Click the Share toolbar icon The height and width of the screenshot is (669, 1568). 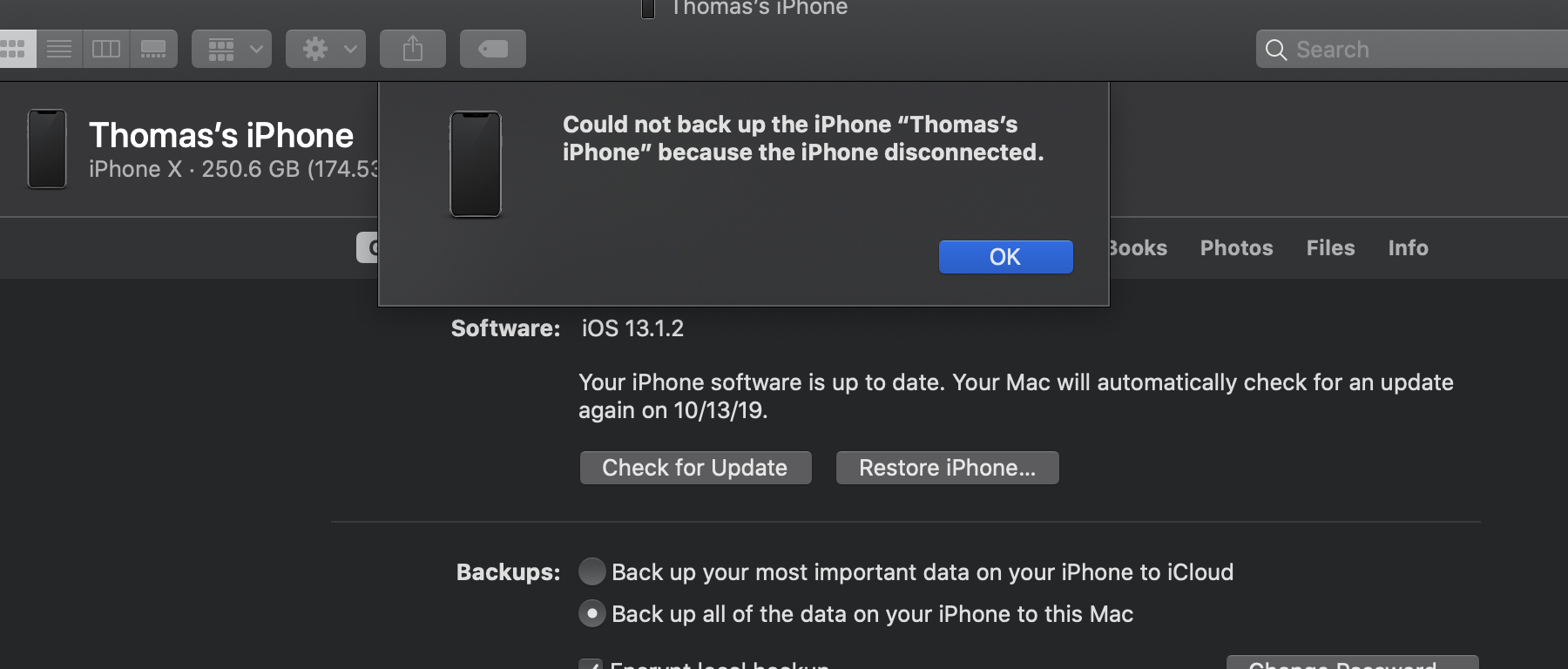pyautogui.click(x=413, y=49)
